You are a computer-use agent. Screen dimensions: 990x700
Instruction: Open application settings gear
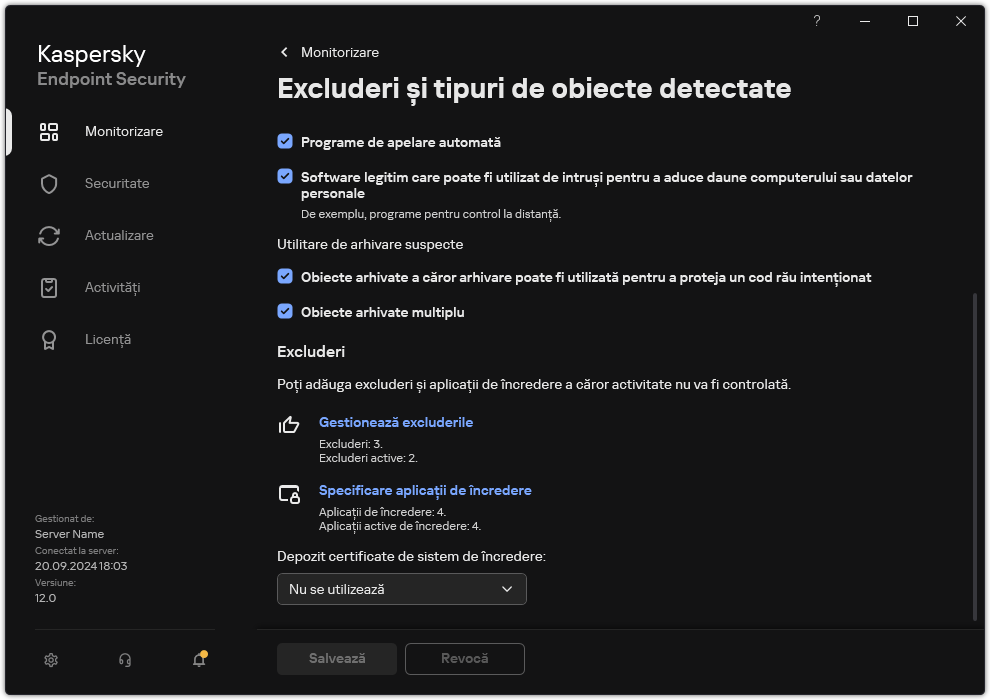click(x=50, y=660)
